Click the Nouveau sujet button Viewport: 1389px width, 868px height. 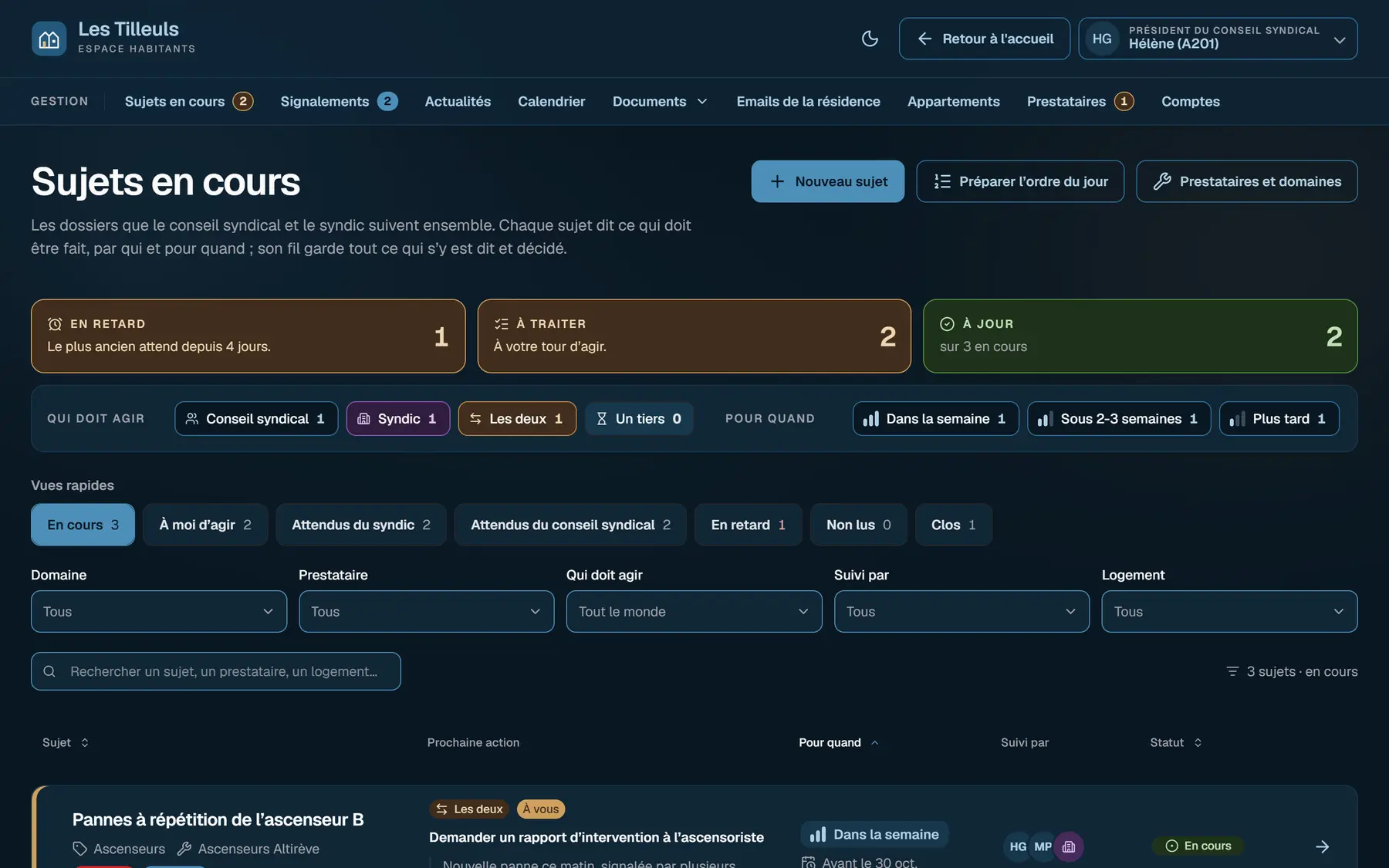(x=828, y=181)
